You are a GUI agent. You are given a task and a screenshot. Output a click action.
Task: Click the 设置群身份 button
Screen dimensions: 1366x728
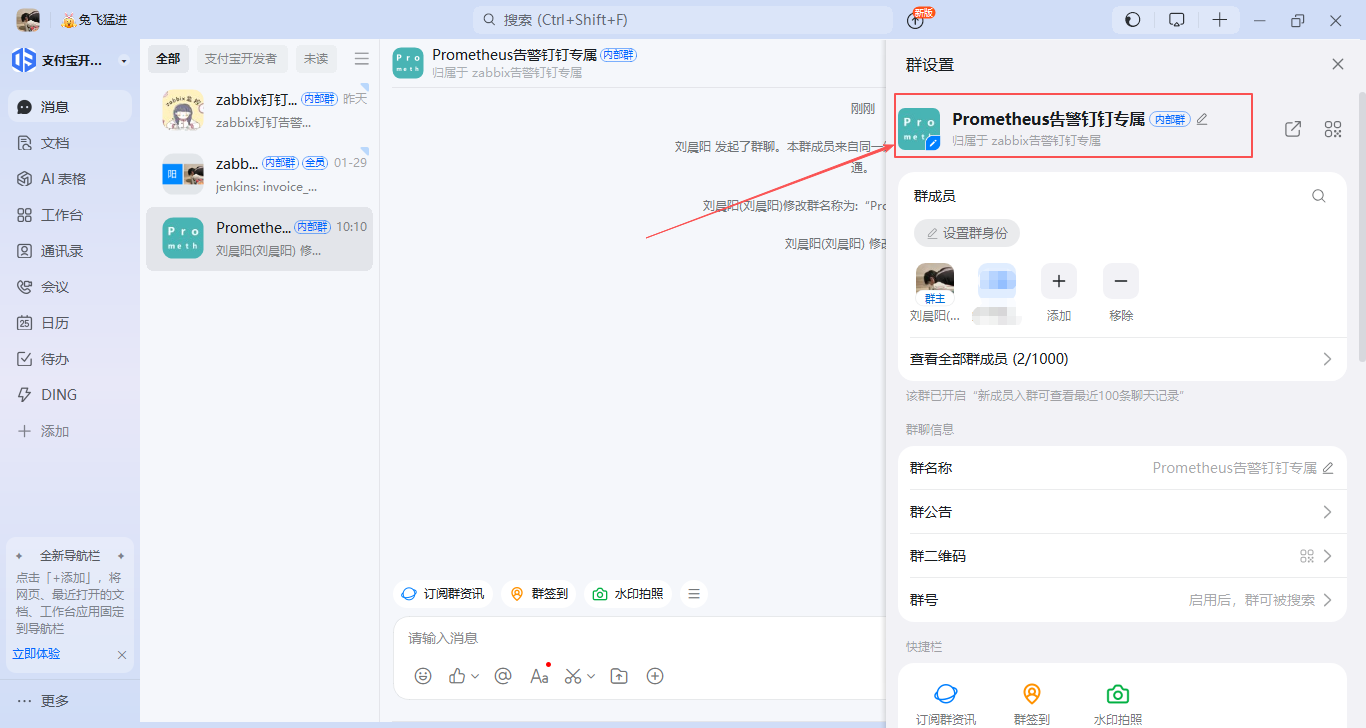pyautogui.click(x=967, y=233)
